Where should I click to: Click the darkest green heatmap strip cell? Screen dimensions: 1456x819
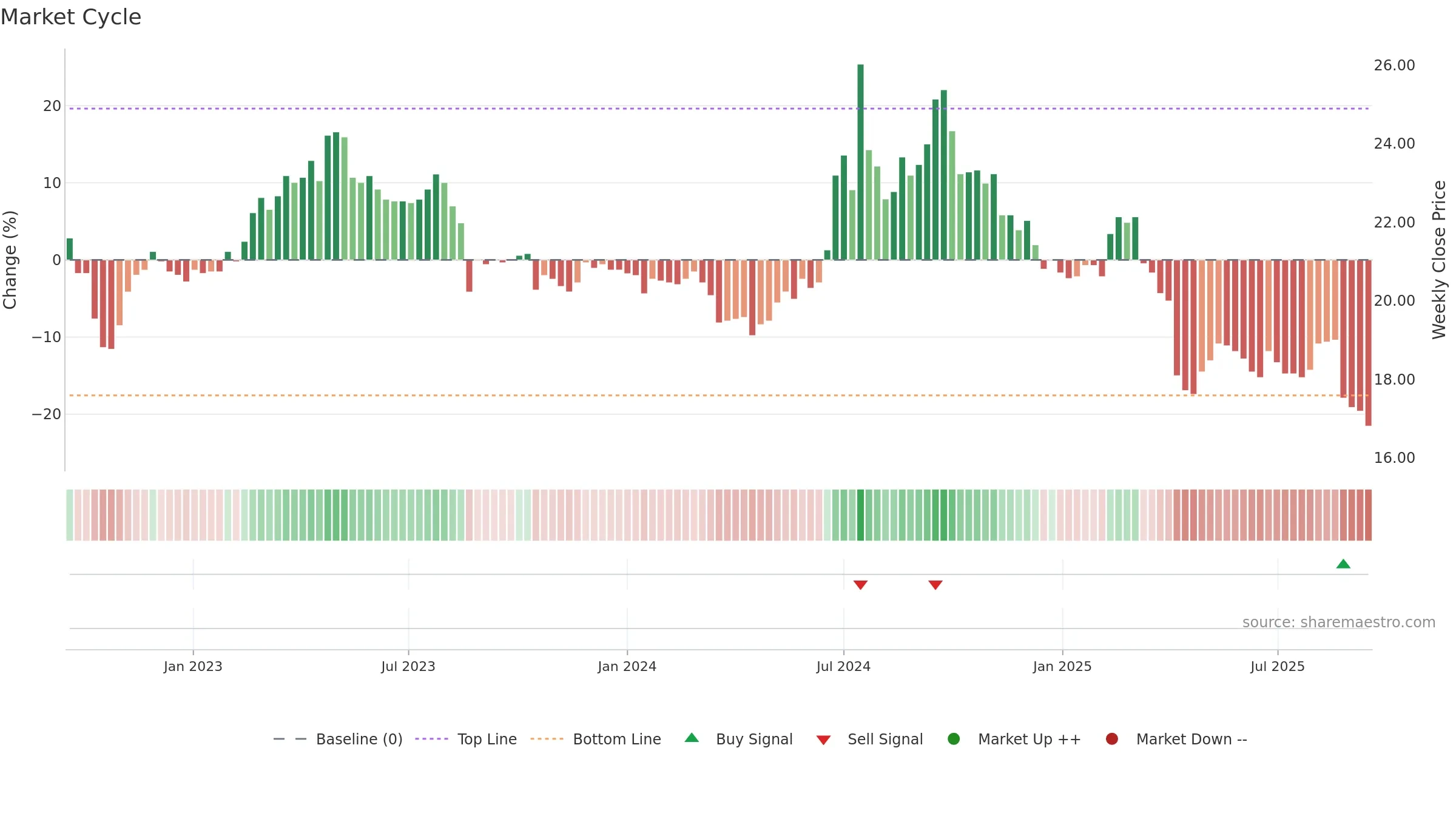point(860,515)
